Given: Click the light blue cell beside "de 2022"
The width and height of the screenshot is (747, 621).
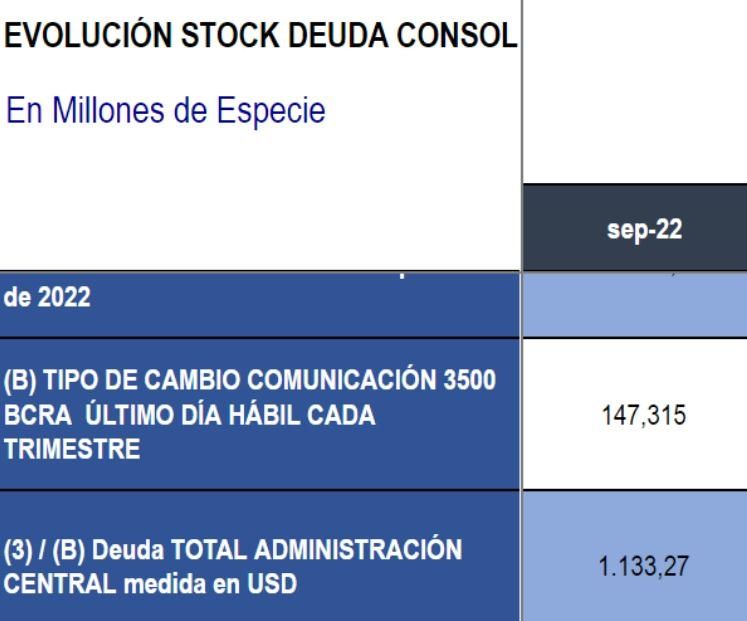Looking at the screenshot, I should click(x=635, y=303).
